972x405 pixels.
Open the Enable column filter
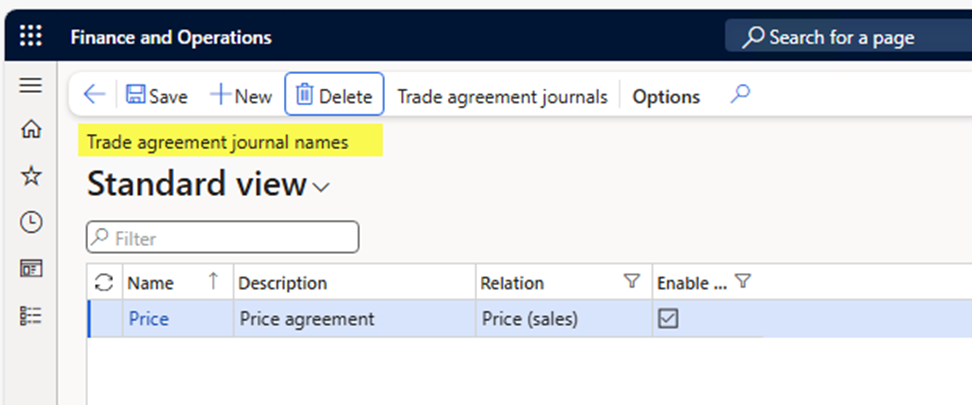tap(742, 282)
